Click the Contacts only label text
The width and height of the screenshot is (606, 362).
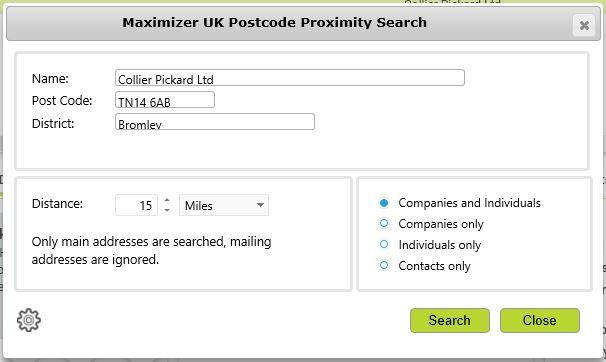434,266
